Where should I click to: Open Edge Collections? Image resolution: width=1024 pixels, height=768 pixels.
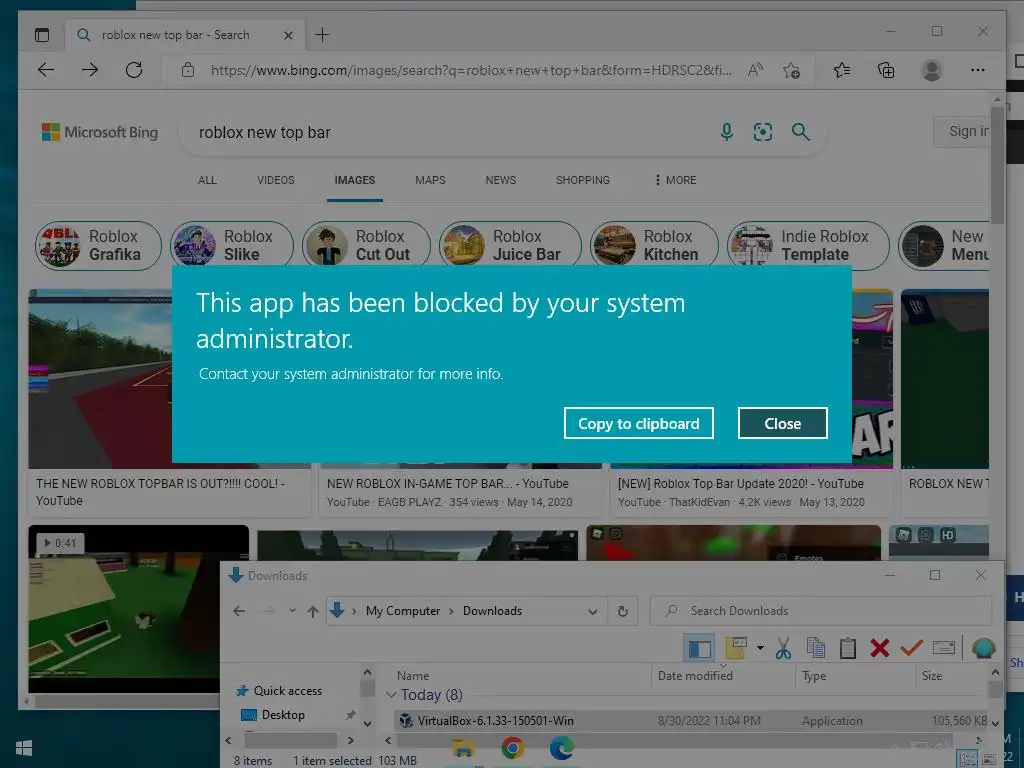pos(886,70)
